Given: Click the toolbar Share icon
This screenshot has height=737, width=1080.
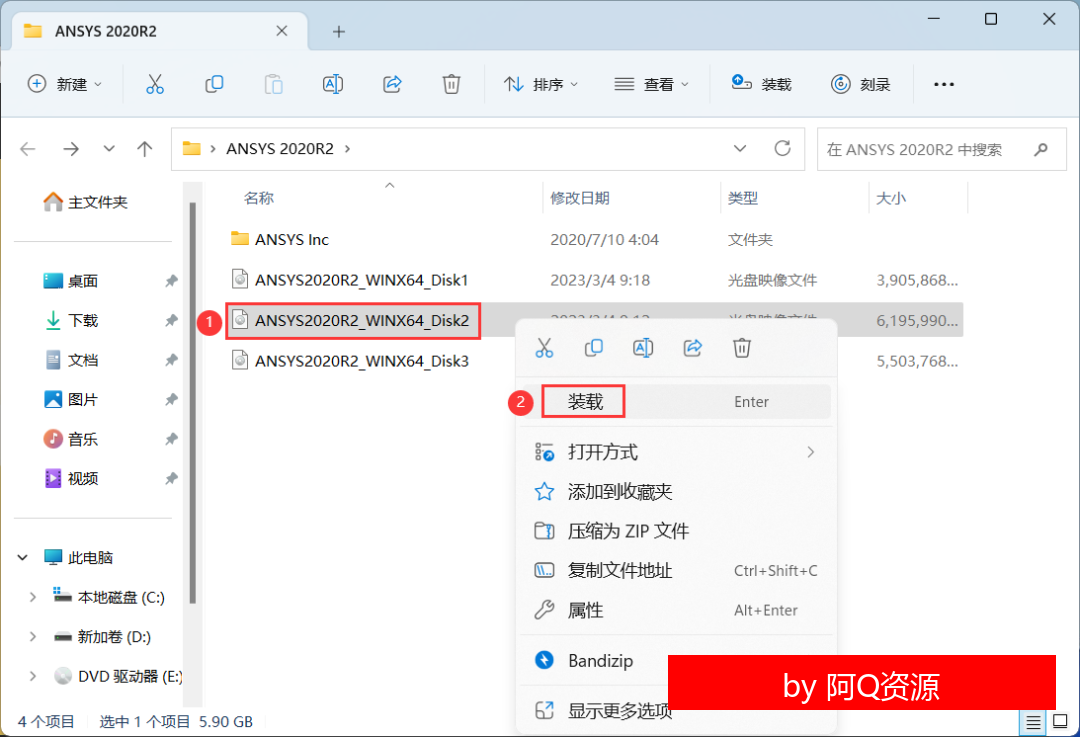Looking at the screenshot, I should tap(392, 84).
